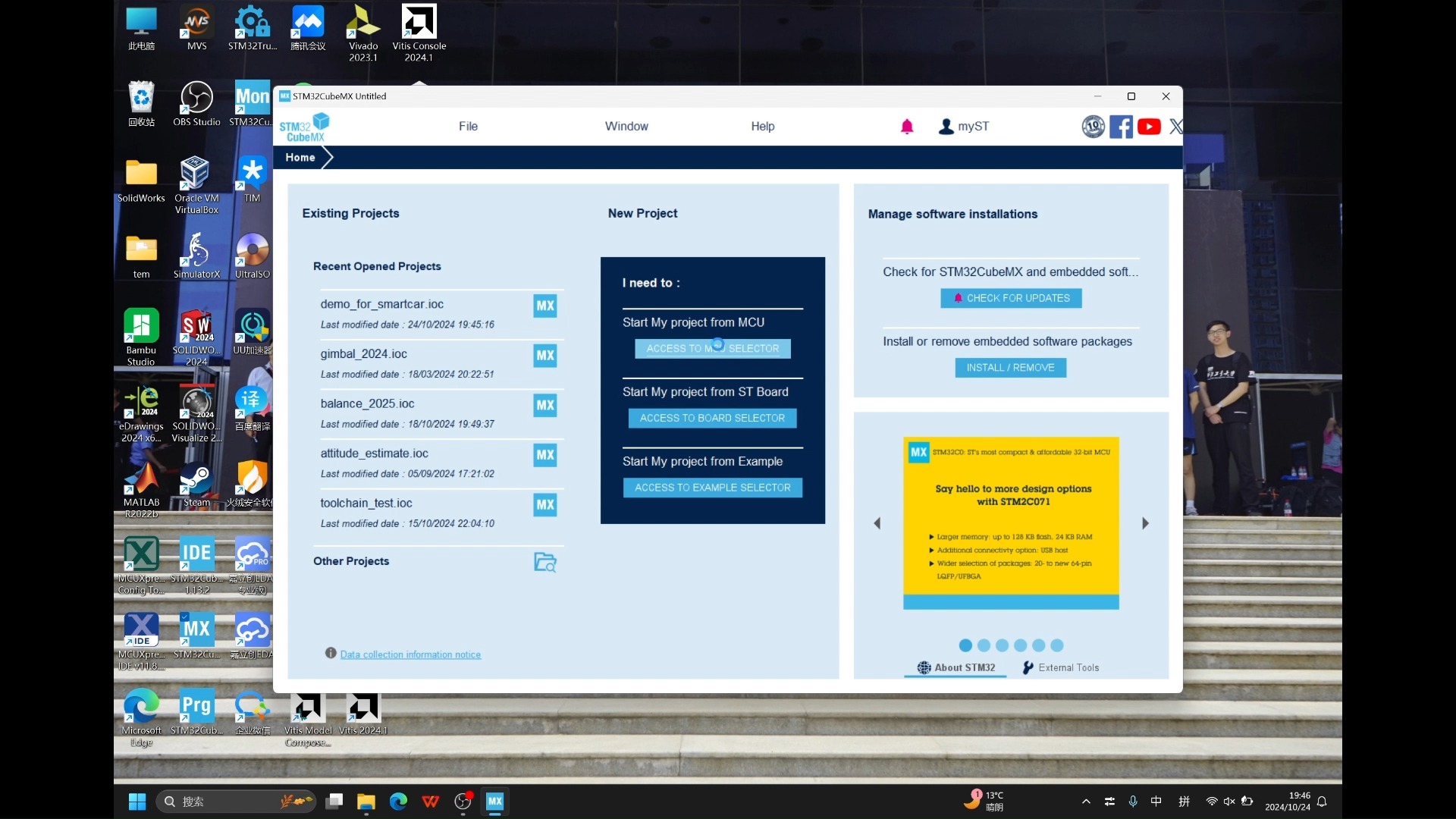Click the myST account icon
Screen dimensions: 1456x819
946,127
